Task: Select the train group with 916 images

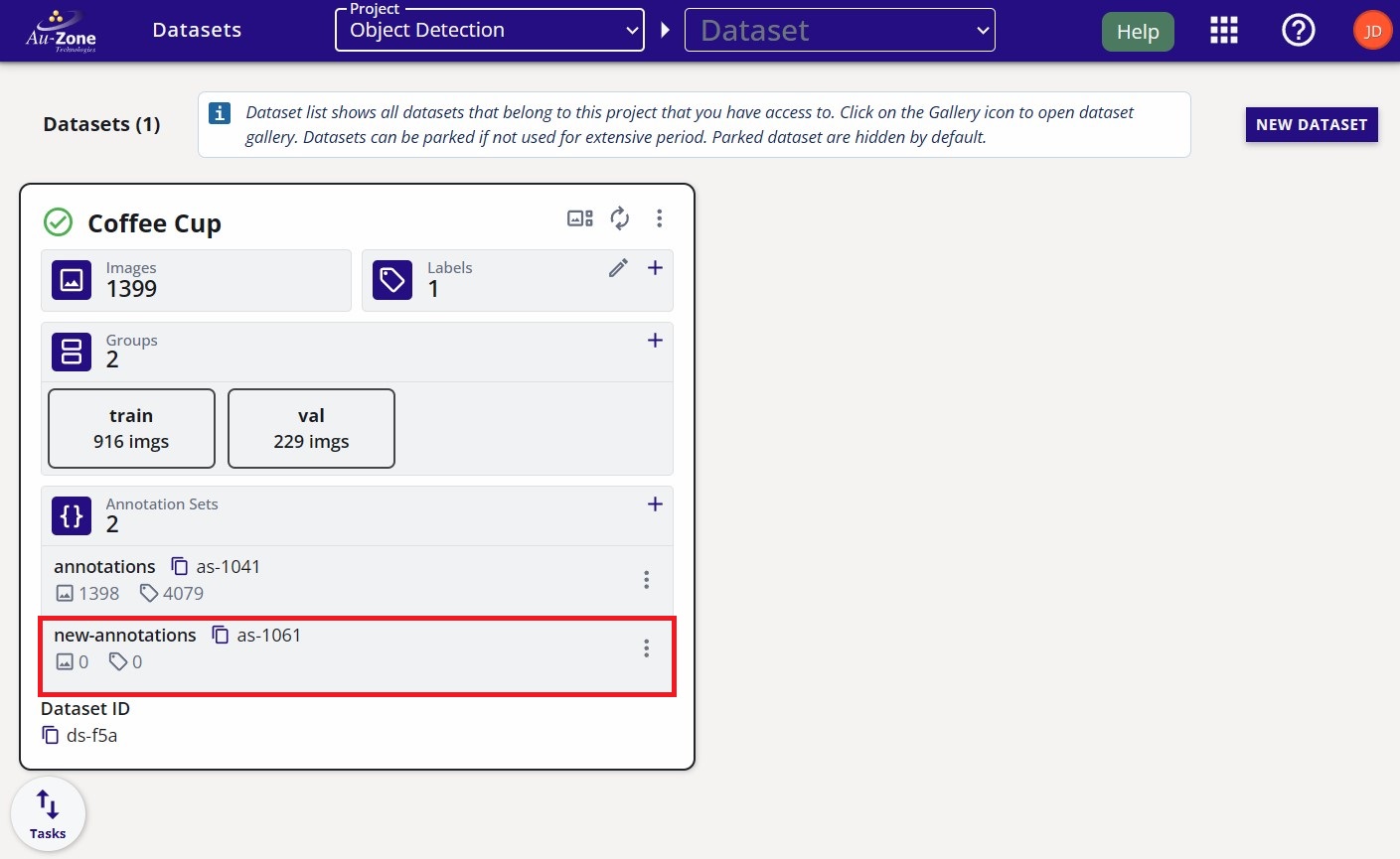Action: [130, 428]
